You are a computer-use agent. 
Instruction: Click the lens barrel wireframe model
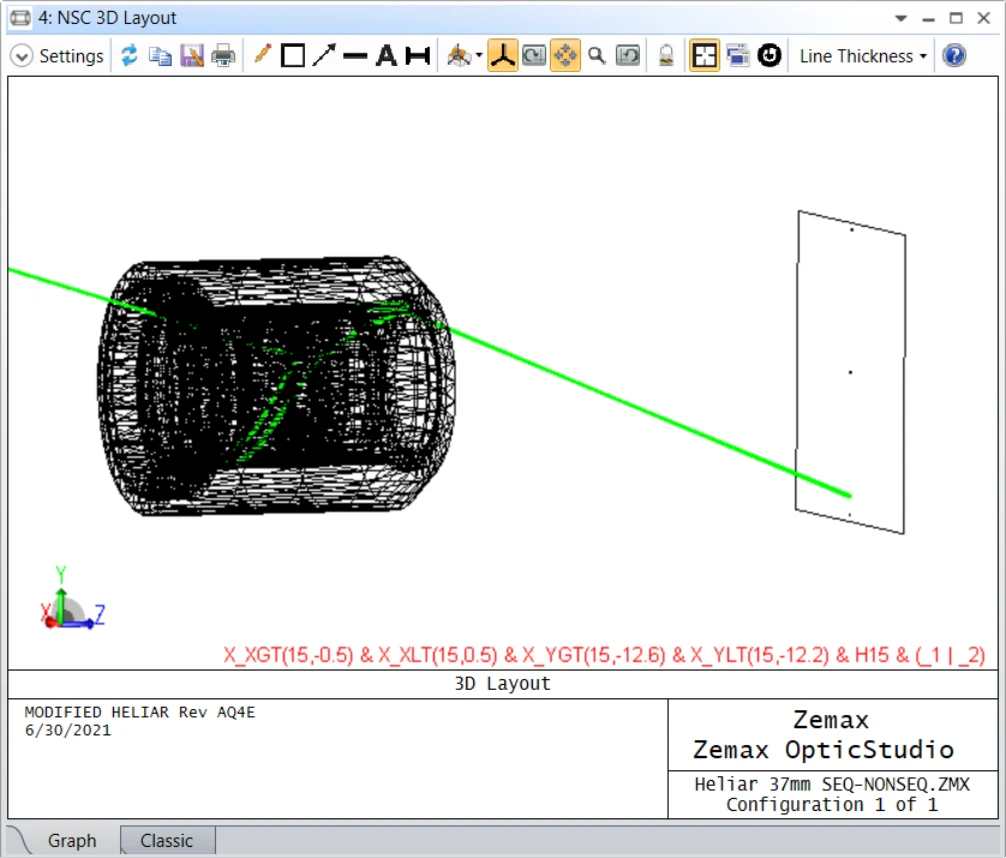[x=276, y=385]
